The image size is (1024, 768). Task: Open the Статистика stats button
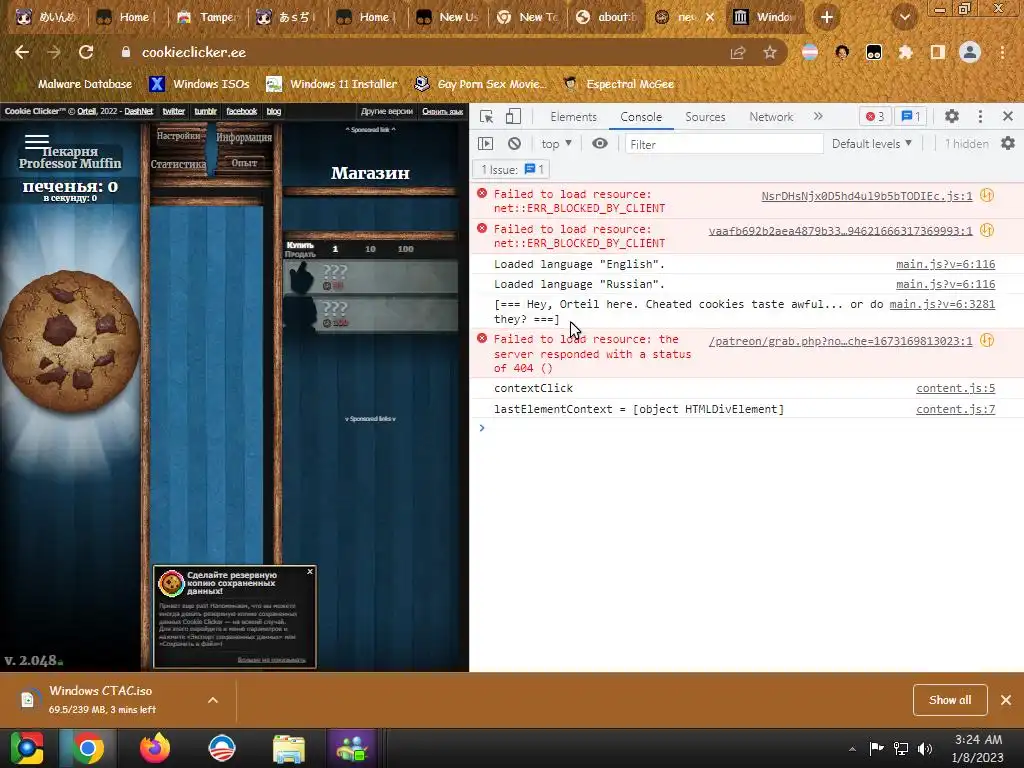178,164
